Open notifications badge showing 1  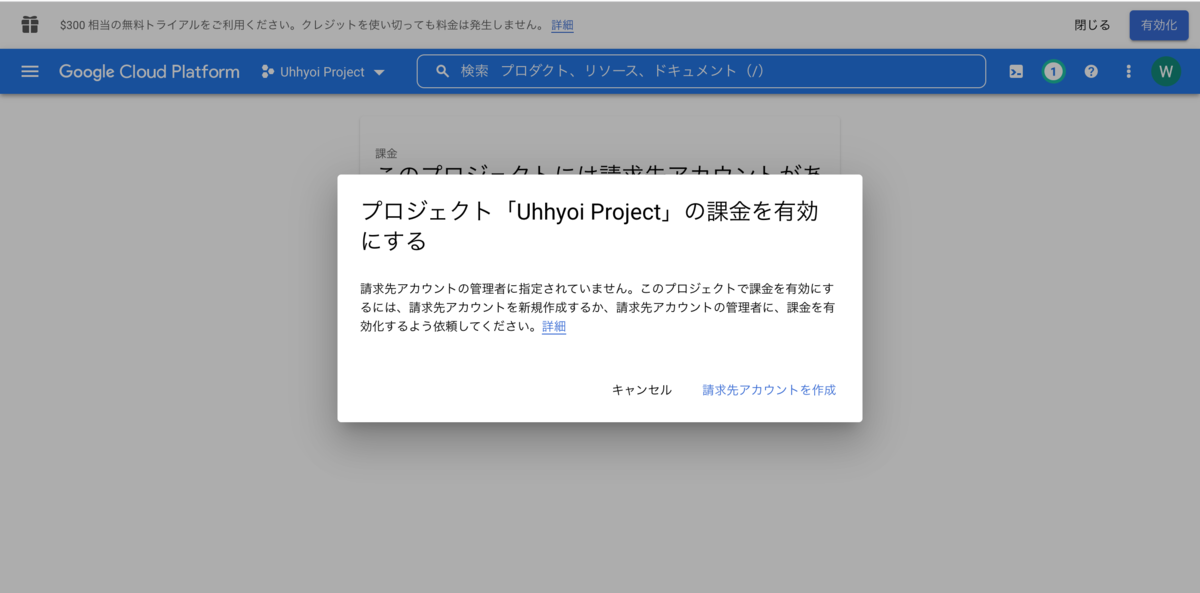tap(1053, 72)
